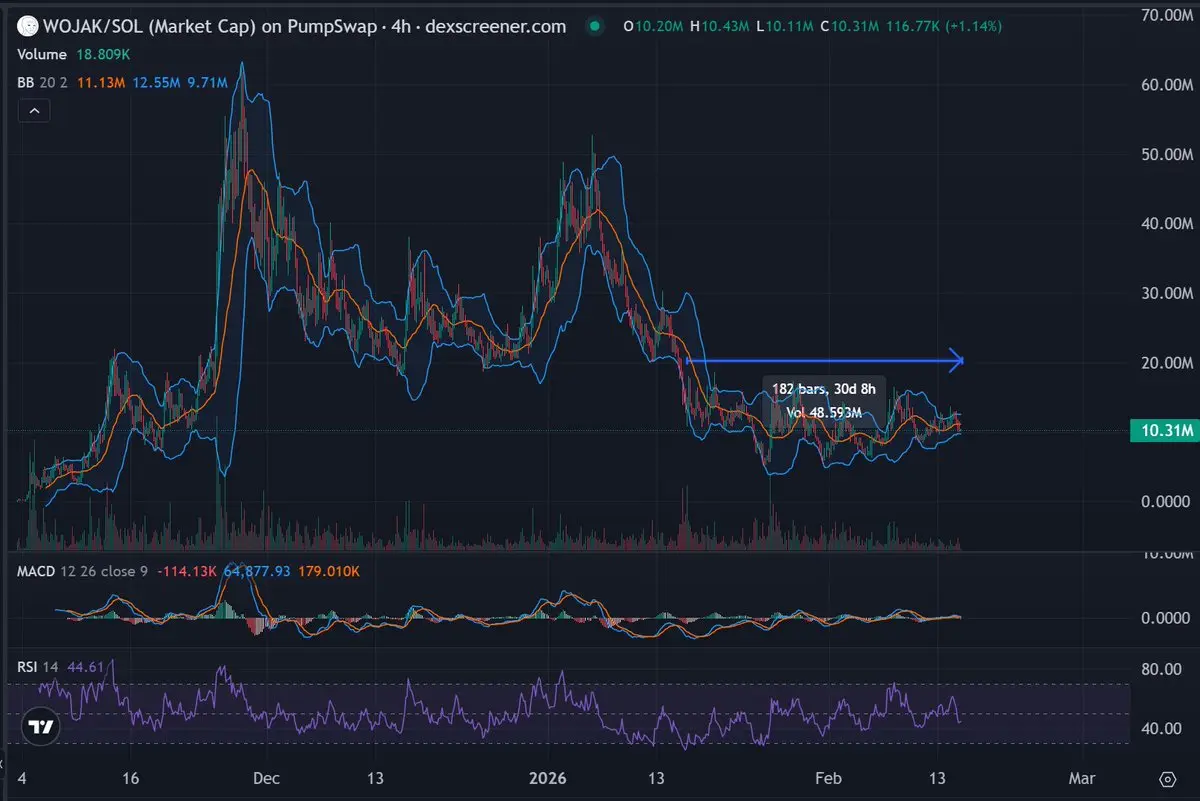
Task: Click the 20.00M price axis label
Action: [x=1168, y=362]
